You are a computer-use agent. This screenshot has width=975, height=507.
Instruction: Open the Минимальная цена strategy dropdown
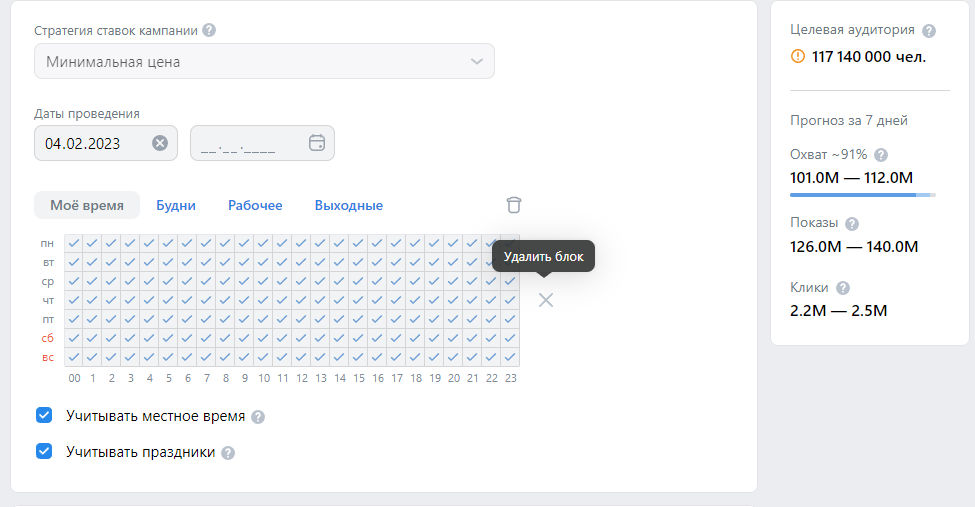coord(264,61)
